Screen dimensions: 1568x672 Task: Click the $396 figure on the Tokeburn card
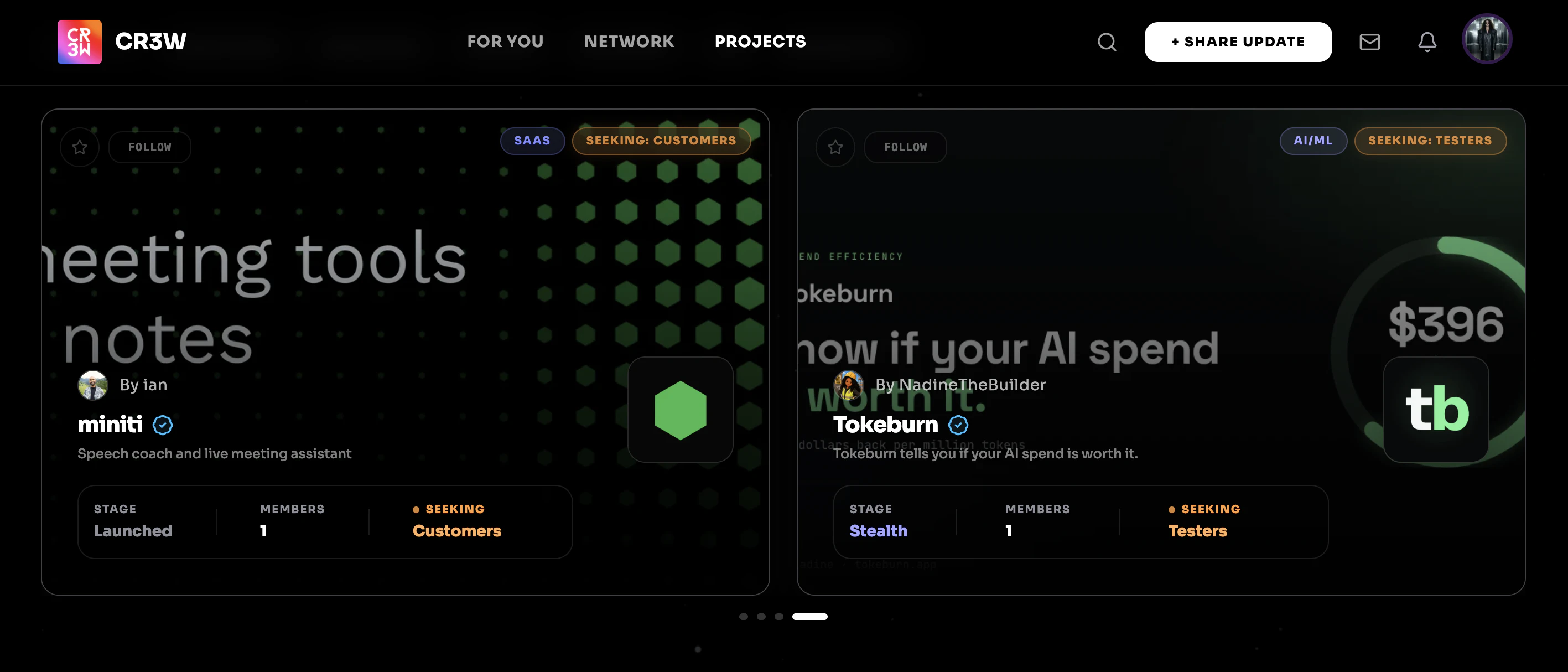(1446, 323)
